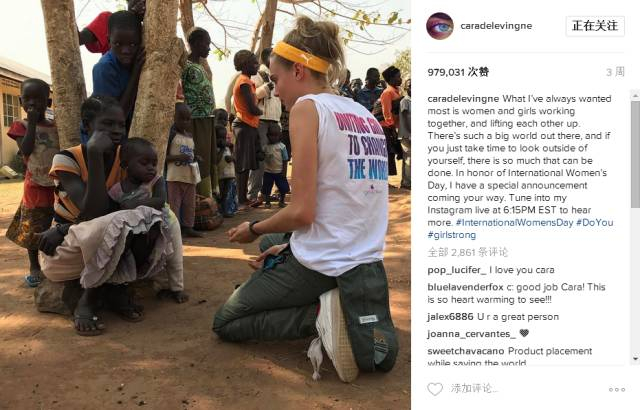Expand all 2,861 comments
Viewport: 640px width, 410px height.
(x=467, y=252)
